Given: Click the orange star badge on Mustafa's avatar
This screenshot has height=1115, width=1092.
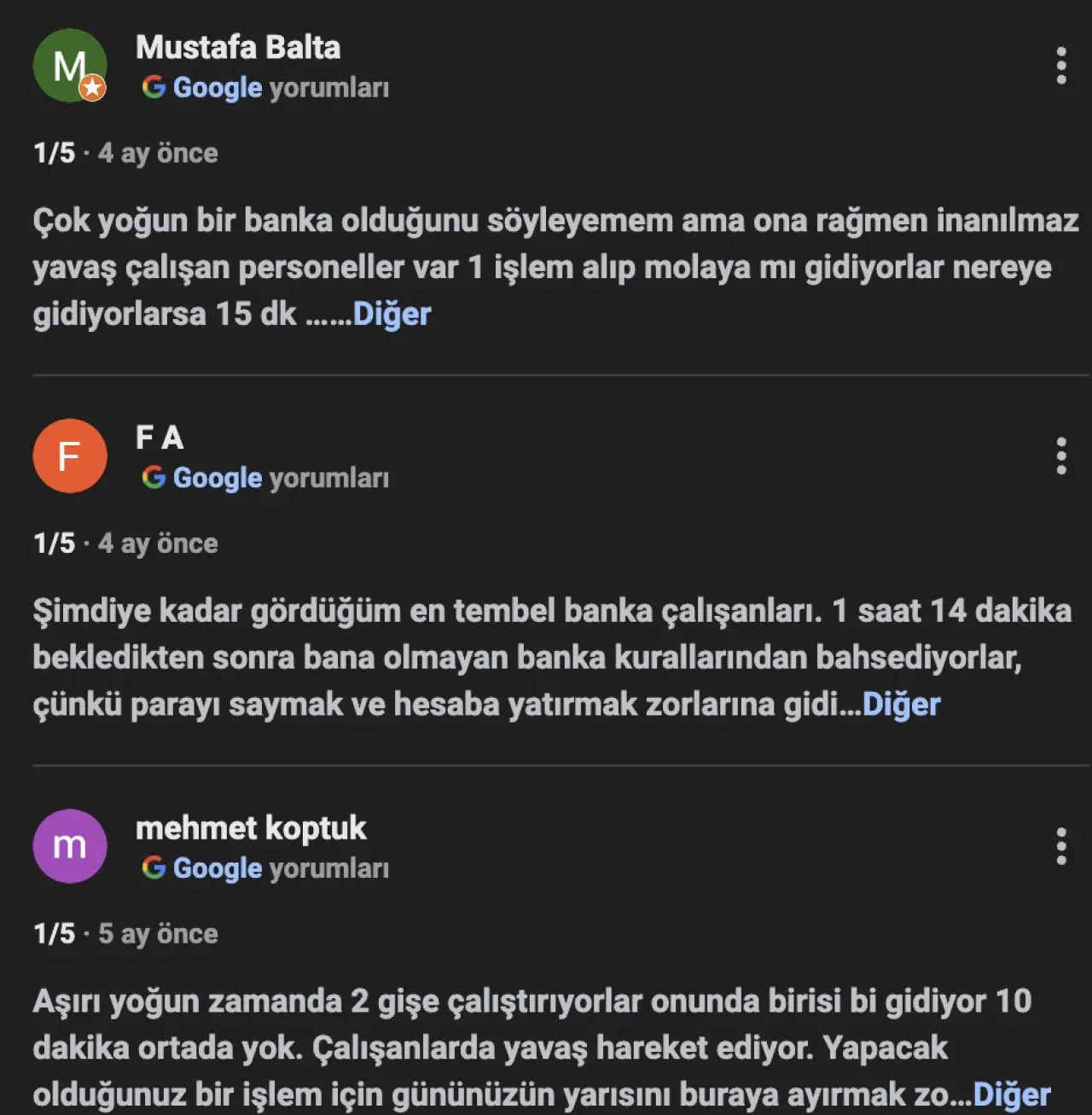Looking at the screenshot, I should pos(92,88).
